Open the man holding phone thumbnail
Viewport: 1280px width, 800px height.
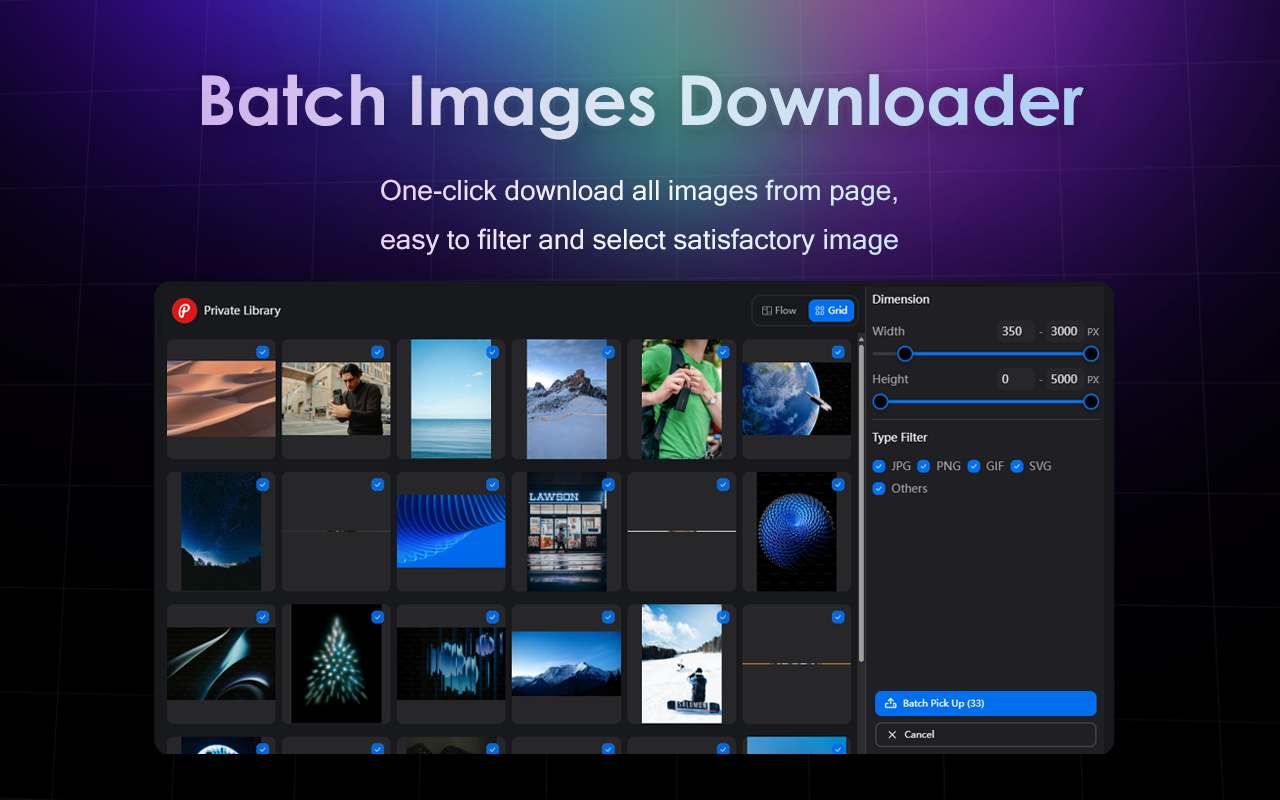(x=336, y=399)
